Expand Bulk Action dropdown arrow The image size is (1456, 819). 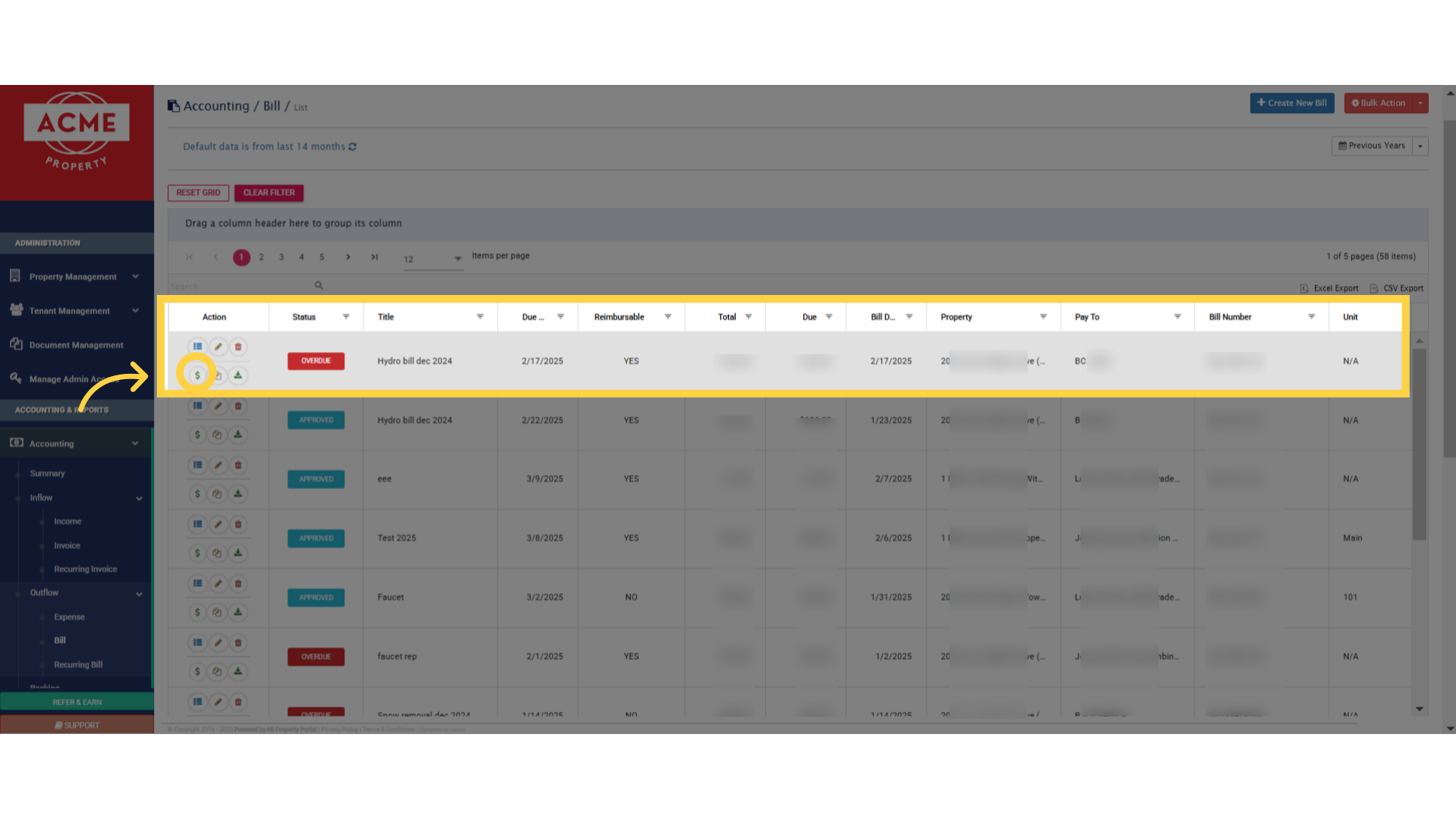pos(1420,103)
